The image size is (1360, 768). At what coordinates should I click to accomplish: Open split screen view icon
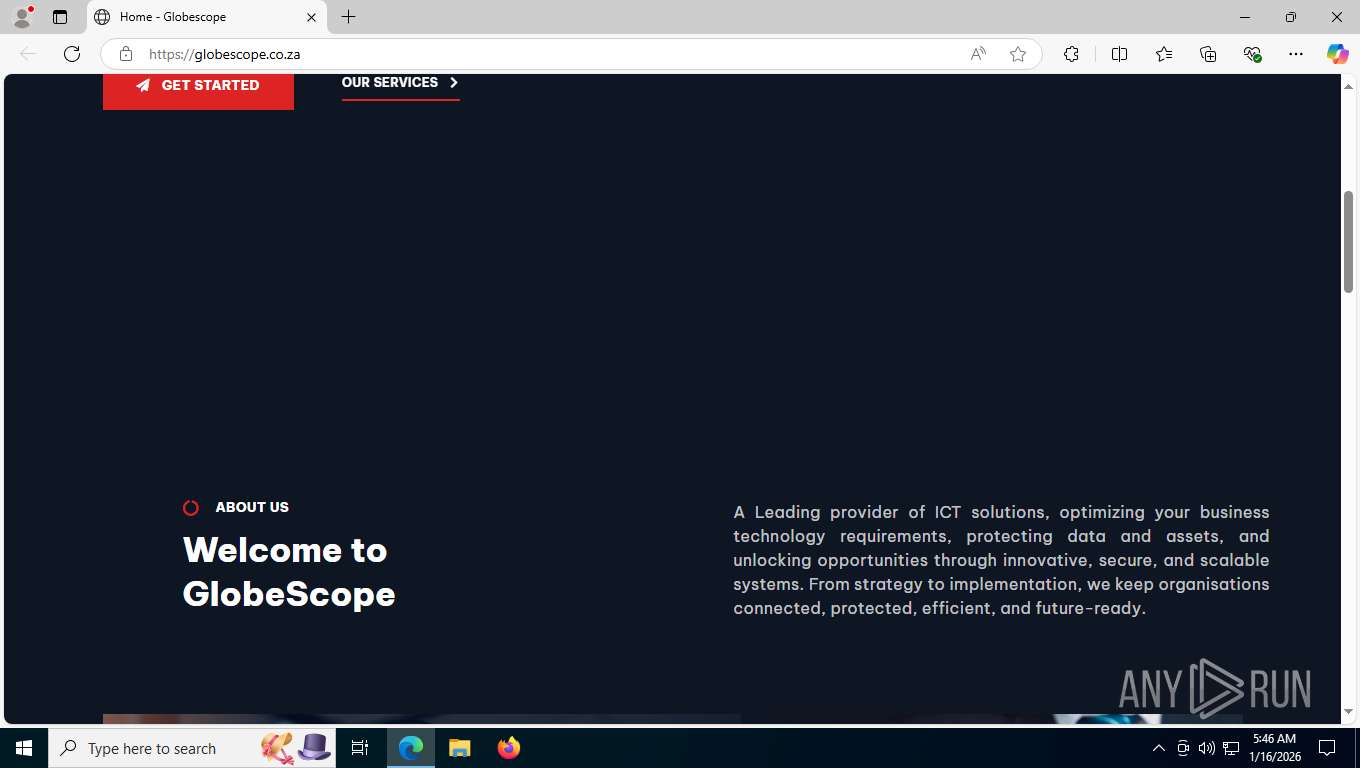[x=1119, y=54]
